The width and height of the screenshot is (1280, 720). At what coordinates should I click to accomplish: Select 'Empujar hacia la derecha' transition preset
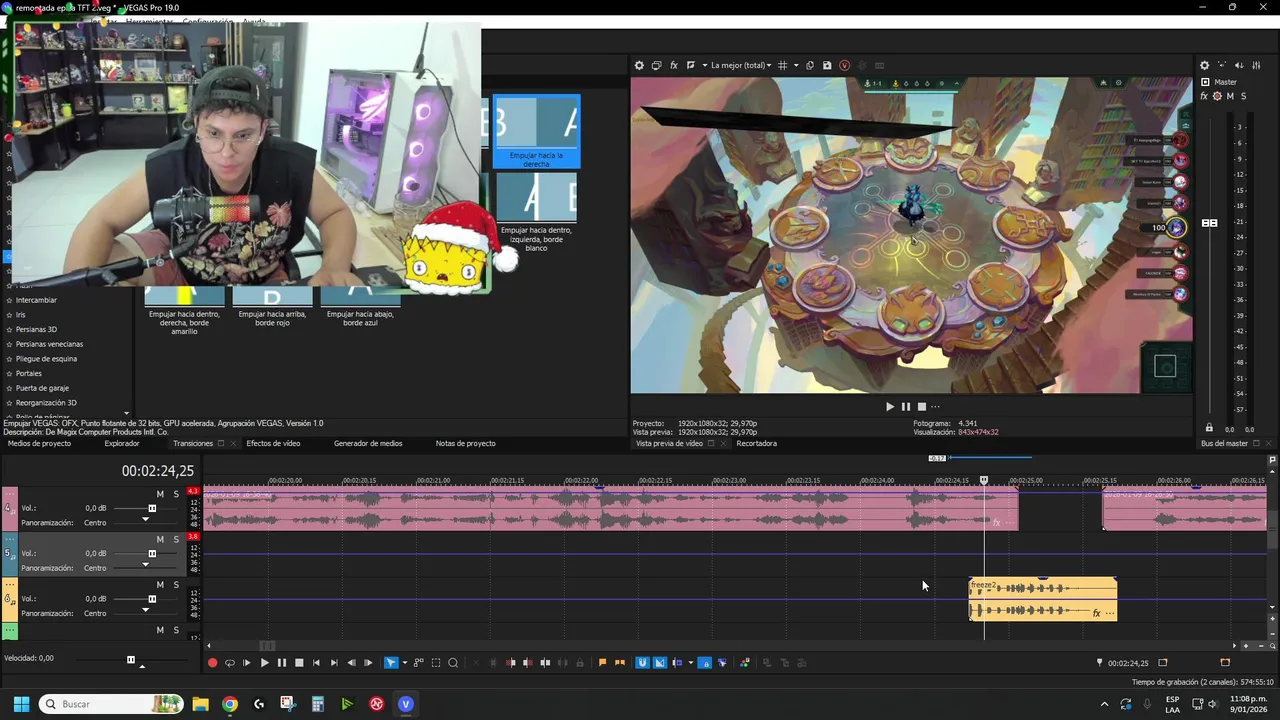point(536,131)
